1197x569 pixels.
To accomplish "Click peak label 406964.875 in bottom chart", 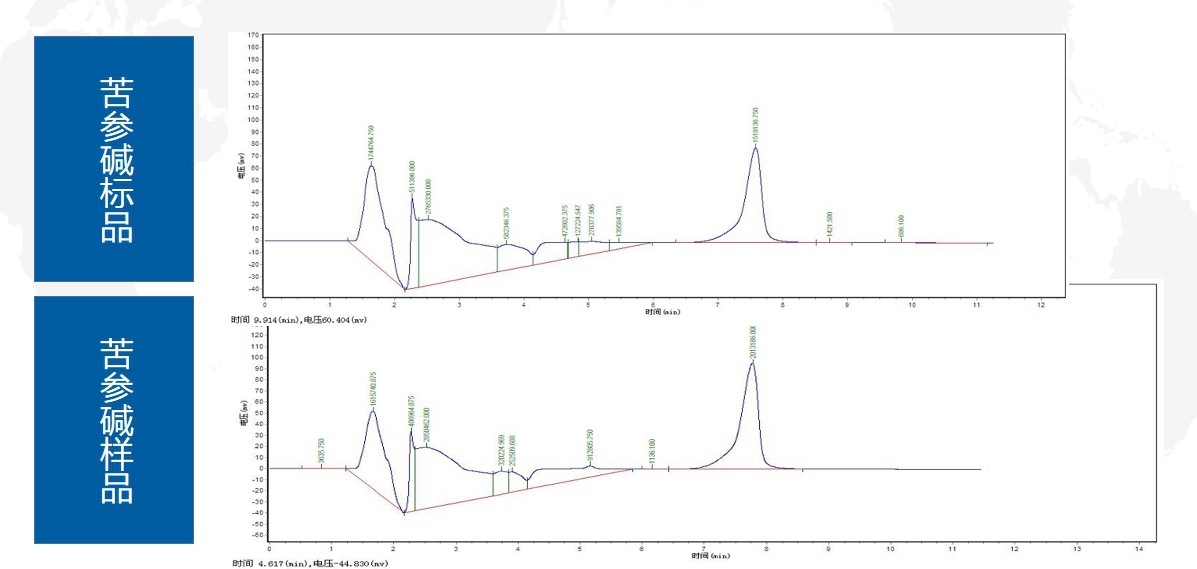I will (411, 412).
